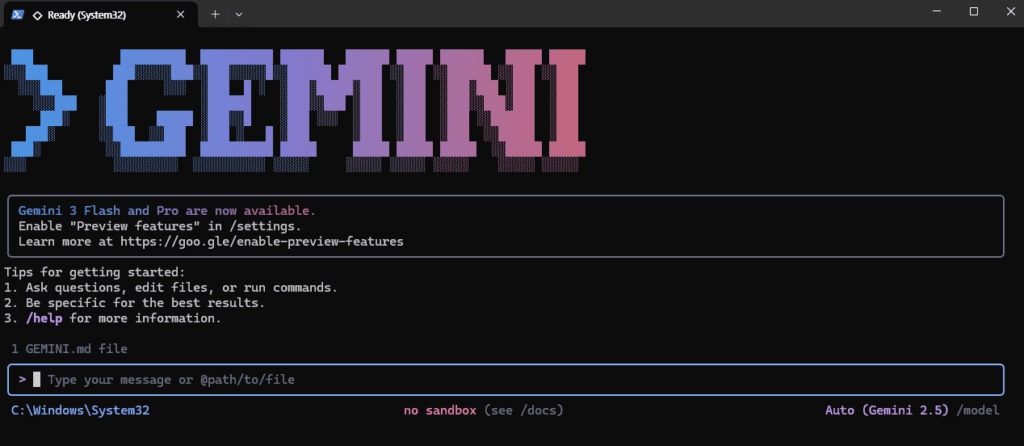Focus the "Type your message" input field
Screen dimensions: 1024x446
coord(505,379)
